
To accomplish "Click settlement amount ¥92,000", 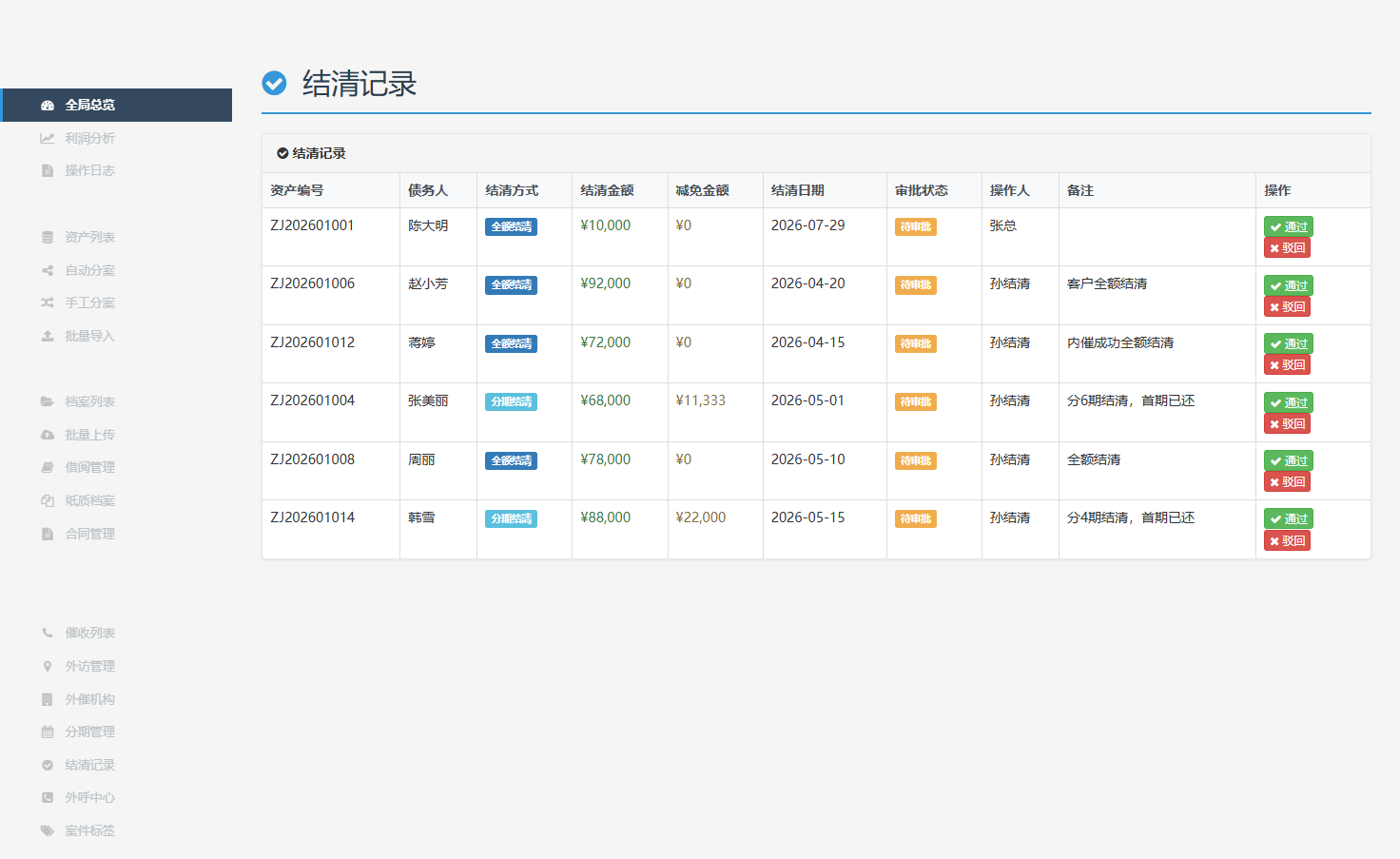I will [x=606, y=283].
